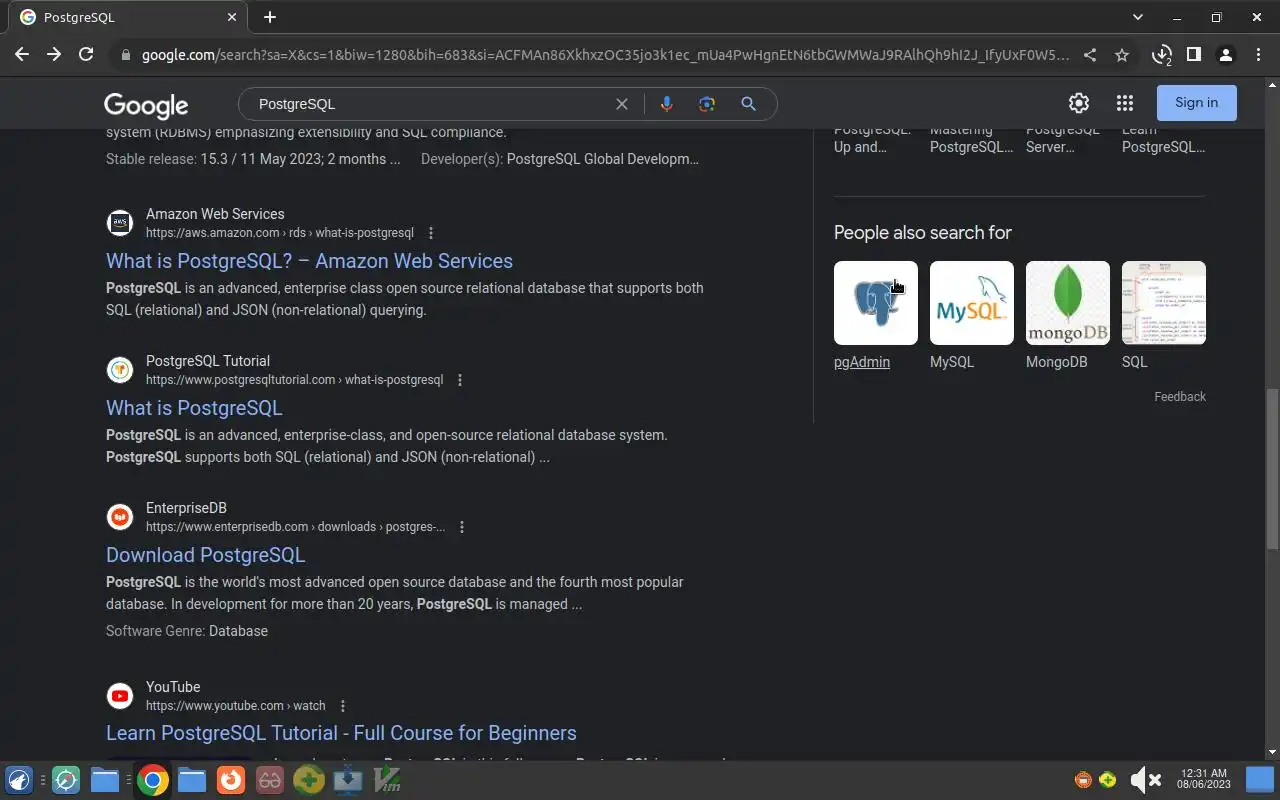Close the PostgreSQL tab

click(x=232, y=17)
